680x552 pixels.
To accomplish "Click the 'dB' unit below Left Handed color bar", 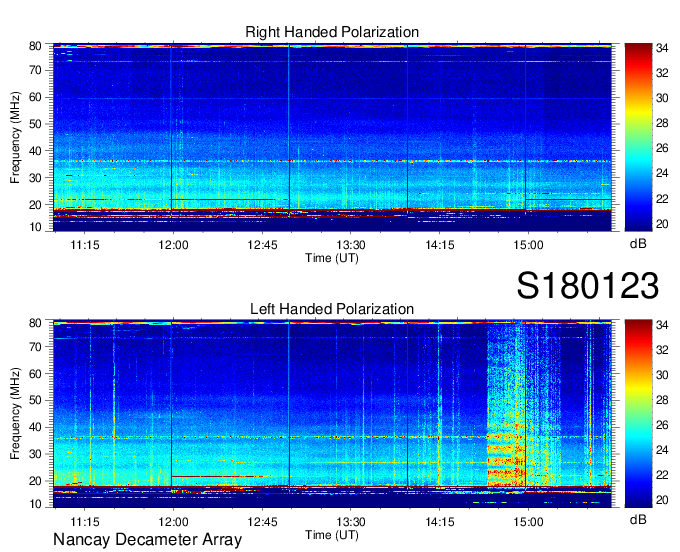I will pyautogui.click(x=638, y=519).
